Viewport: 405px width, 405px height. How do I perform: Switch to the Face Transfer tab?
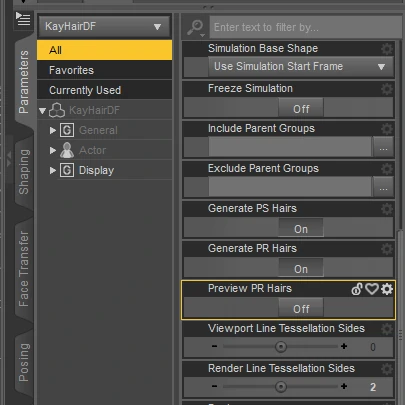coord(24,269)
